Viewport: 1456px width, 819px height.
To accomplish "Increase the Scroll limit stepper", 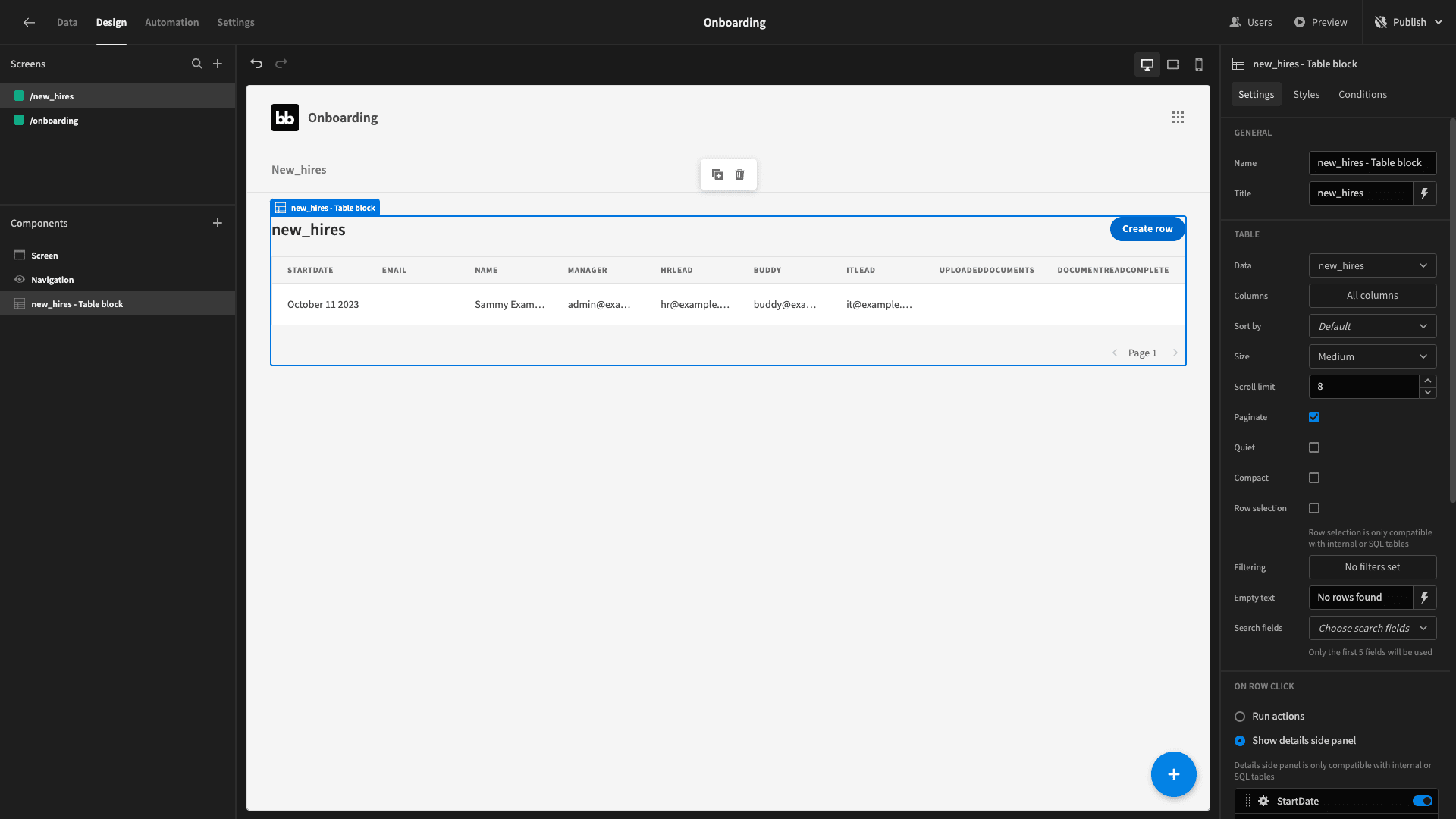I will (x=1428, y=381).
